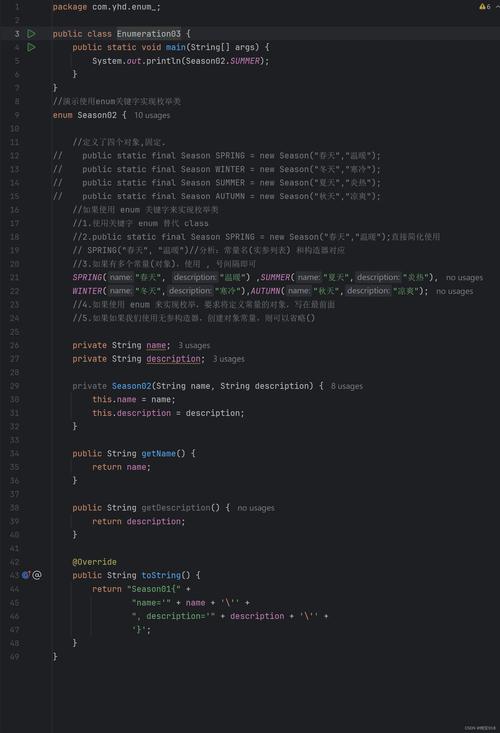
Task: Click the no usages hint after SUMMER constant
Action: coord(464,278)
